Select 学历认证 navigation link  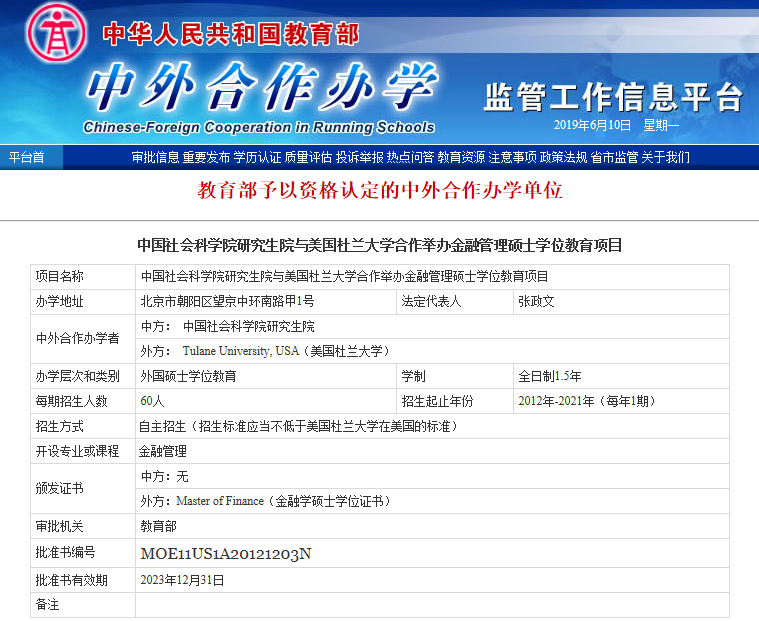click(x=257, y=157)
